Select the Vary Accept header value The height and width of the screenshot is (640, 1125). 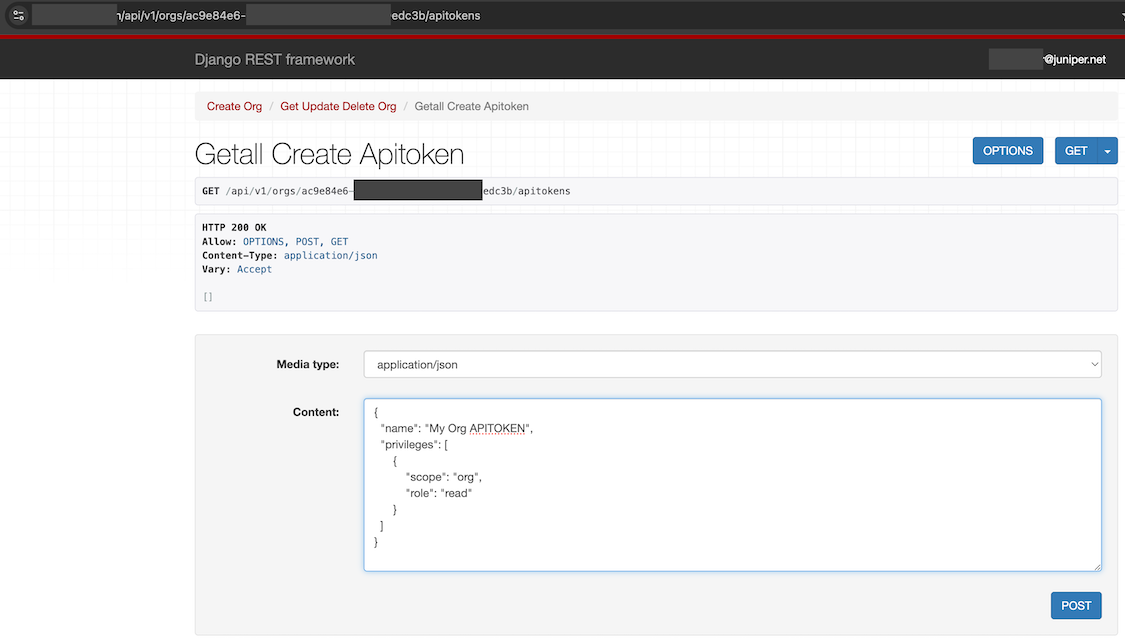(x=254, y=269)
